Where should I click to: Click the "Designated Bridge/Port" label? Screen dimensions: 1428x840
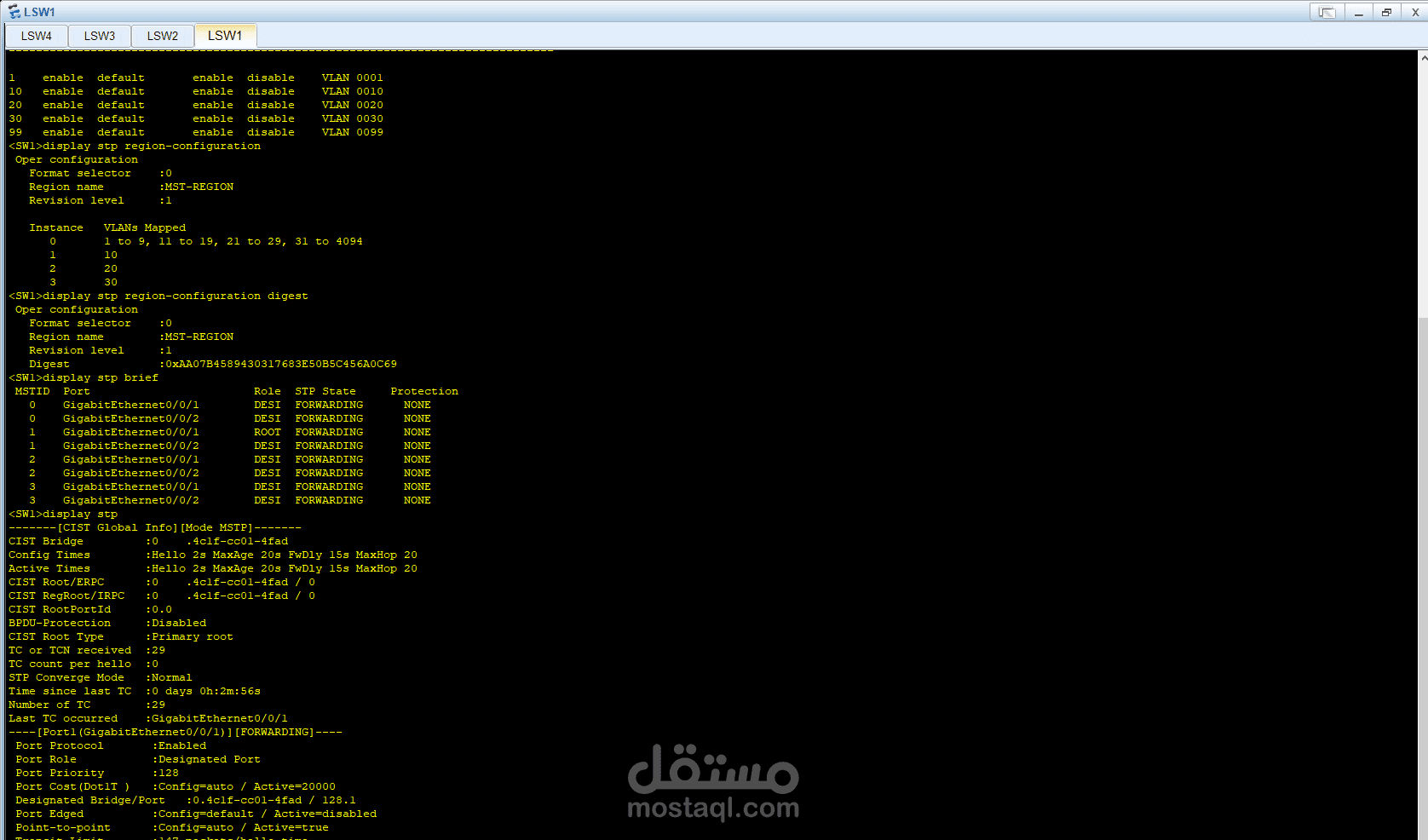click(x=90, y=800)
